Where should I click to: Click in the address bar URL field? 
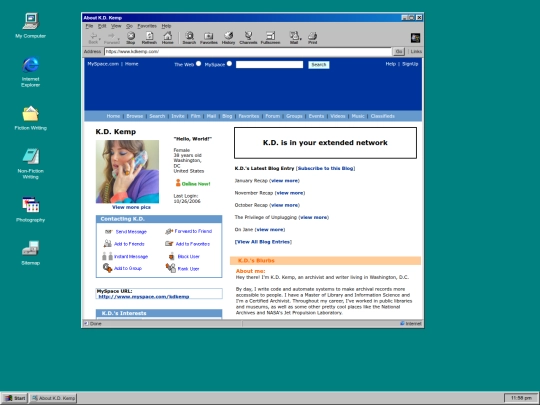pyautogui.click(x=248, y=51)
